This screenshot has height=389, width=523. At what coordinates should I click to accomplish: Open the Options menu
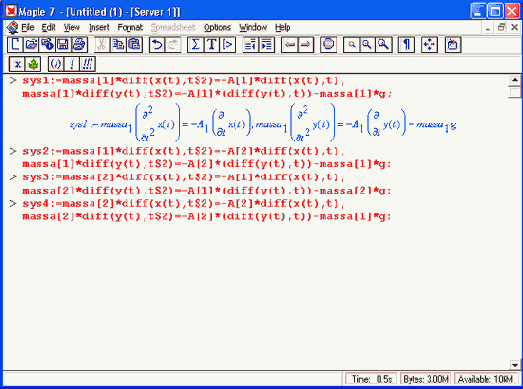217,28
